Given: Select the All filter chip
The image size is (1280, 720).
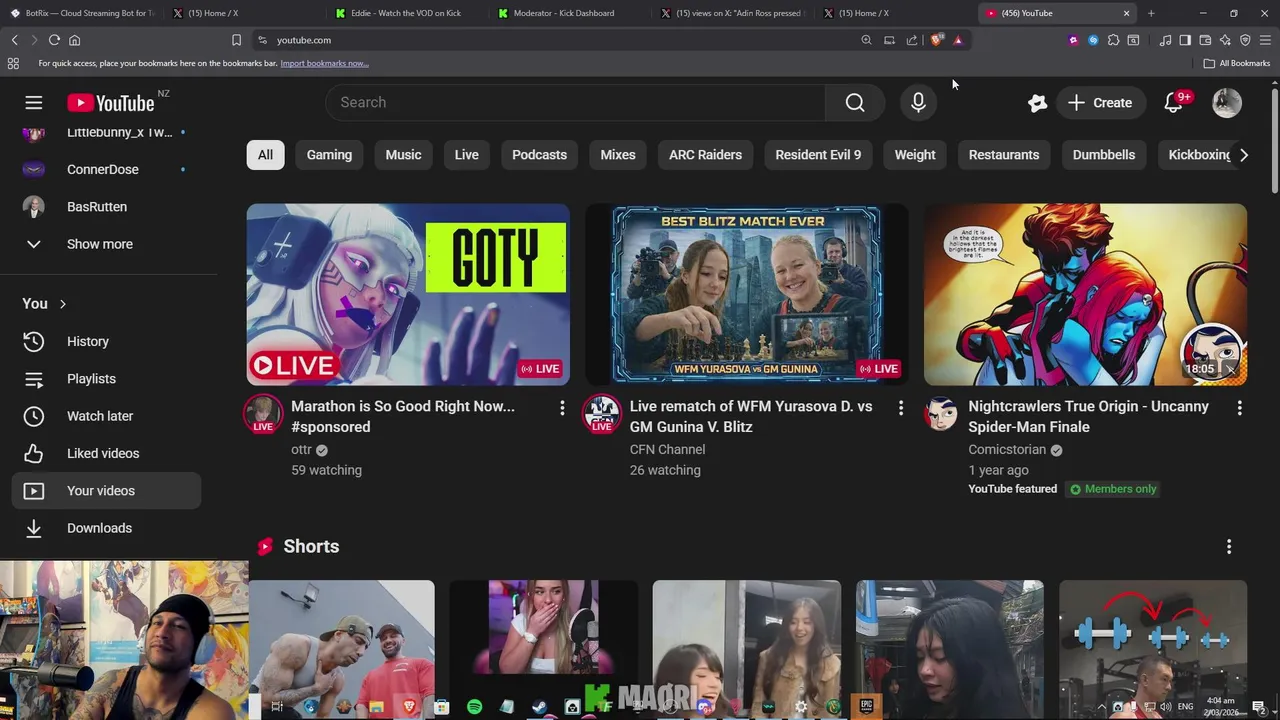Looking at the screenshot, I should coord(265,155).
